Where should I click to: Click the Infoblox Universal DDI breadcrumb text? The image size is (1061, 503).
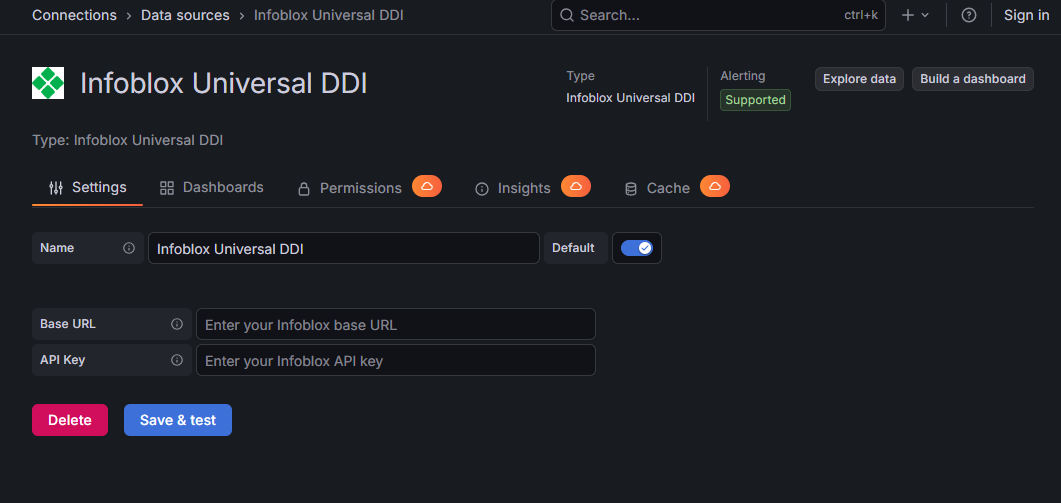(x=329, y=15)
